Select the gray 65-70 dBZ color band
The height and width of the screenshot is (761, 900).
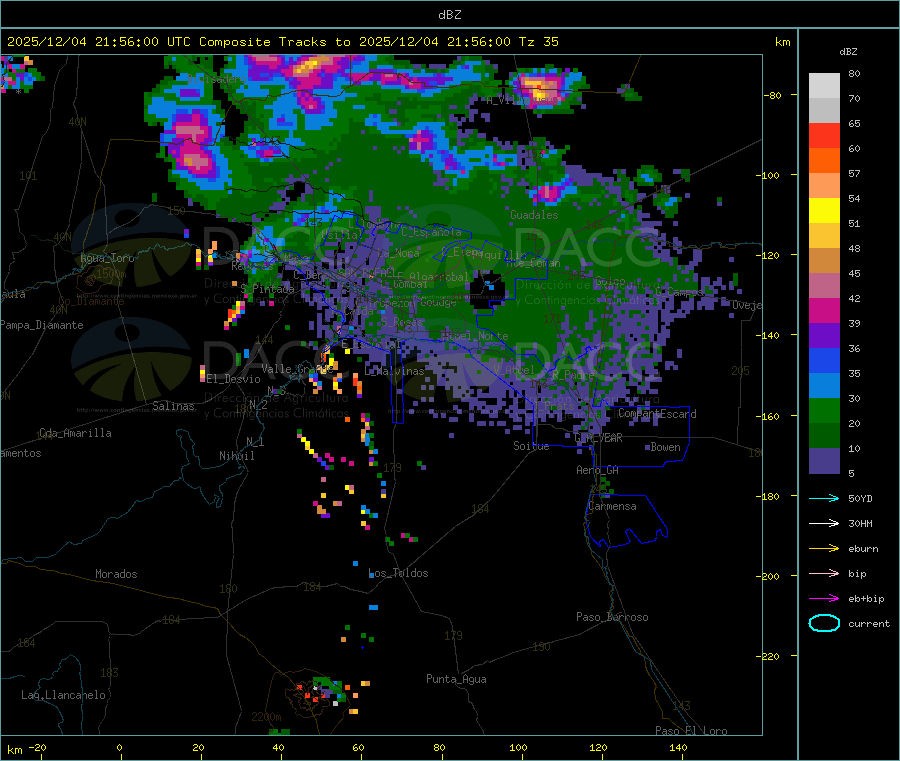coord(824,111)
